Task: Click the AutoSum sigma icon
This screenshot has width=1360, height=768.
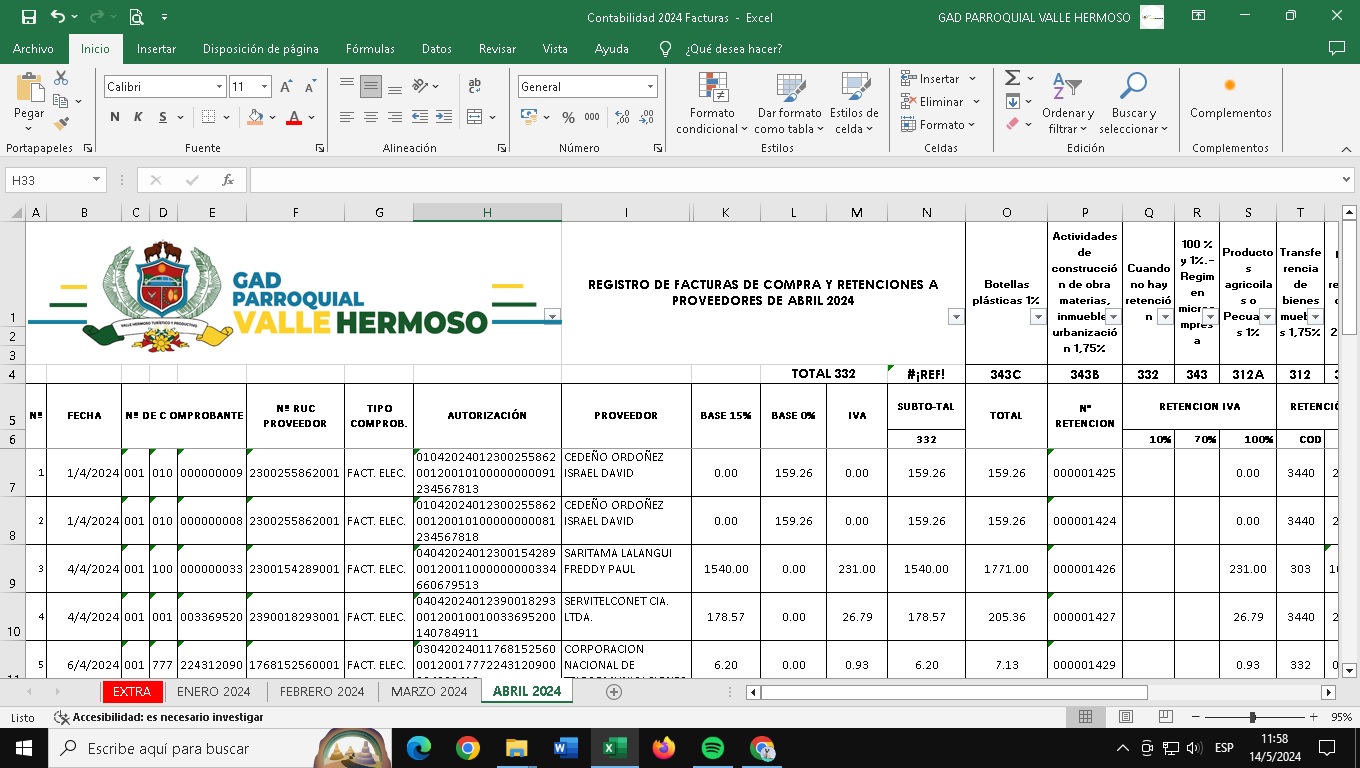Action: coord(1012,78)
